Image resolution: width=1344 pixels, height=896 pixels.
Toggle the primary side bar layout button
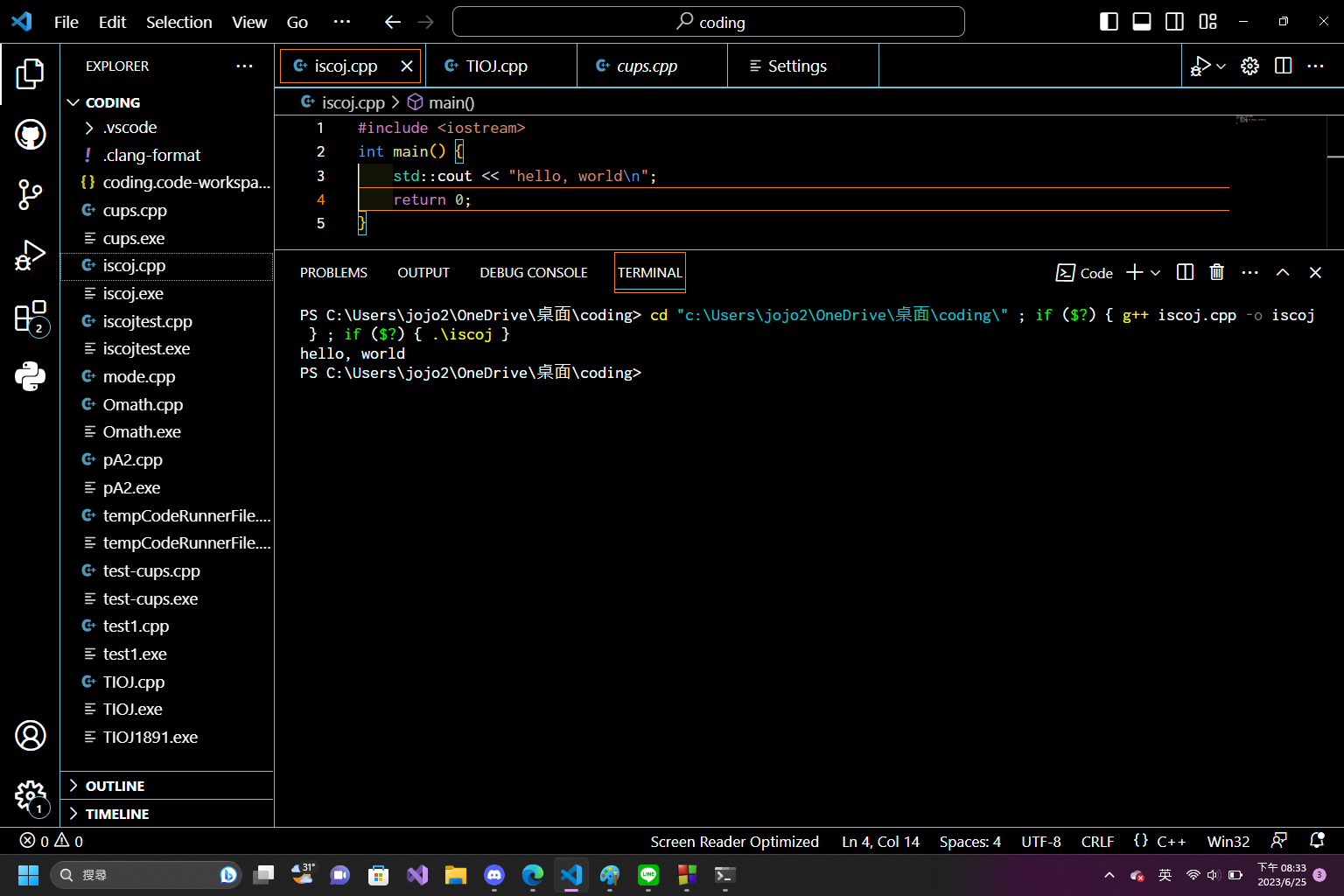click(x=1109, y=22)
